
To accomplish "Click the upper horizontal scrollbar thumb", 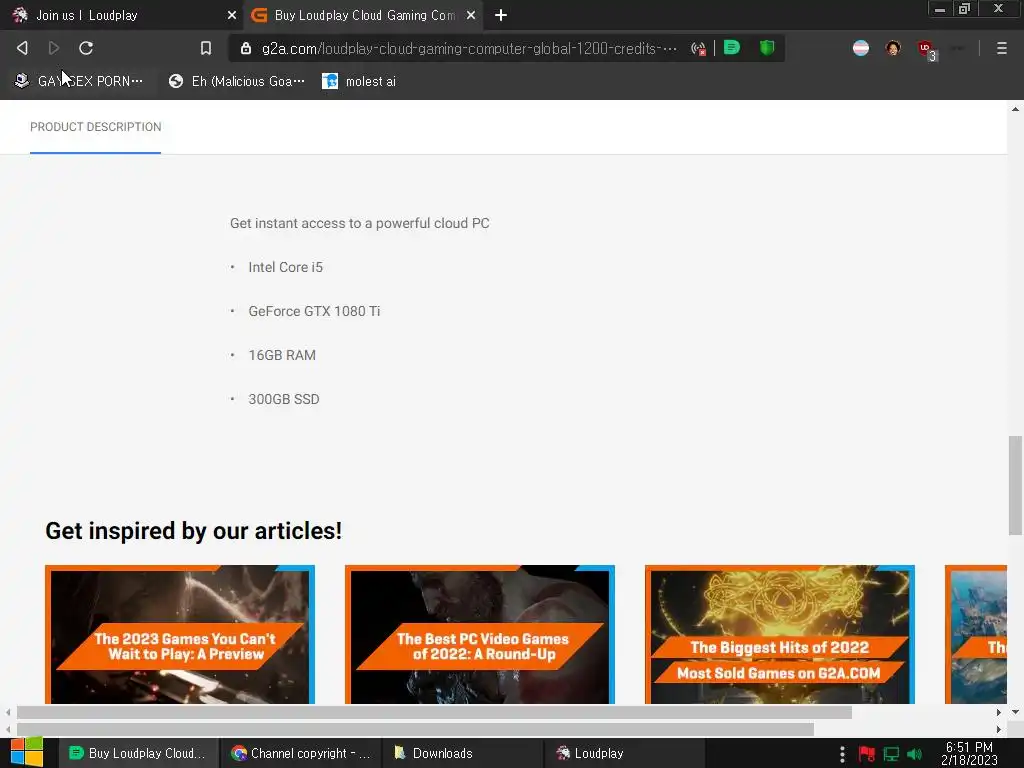I will pos(434,712).
